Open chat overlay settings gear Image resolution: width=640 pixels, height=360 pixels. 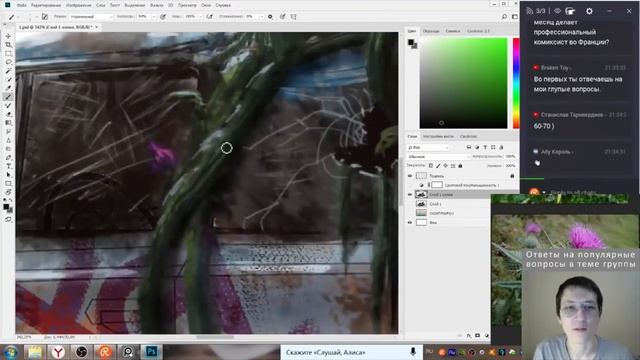click(589, 11)
